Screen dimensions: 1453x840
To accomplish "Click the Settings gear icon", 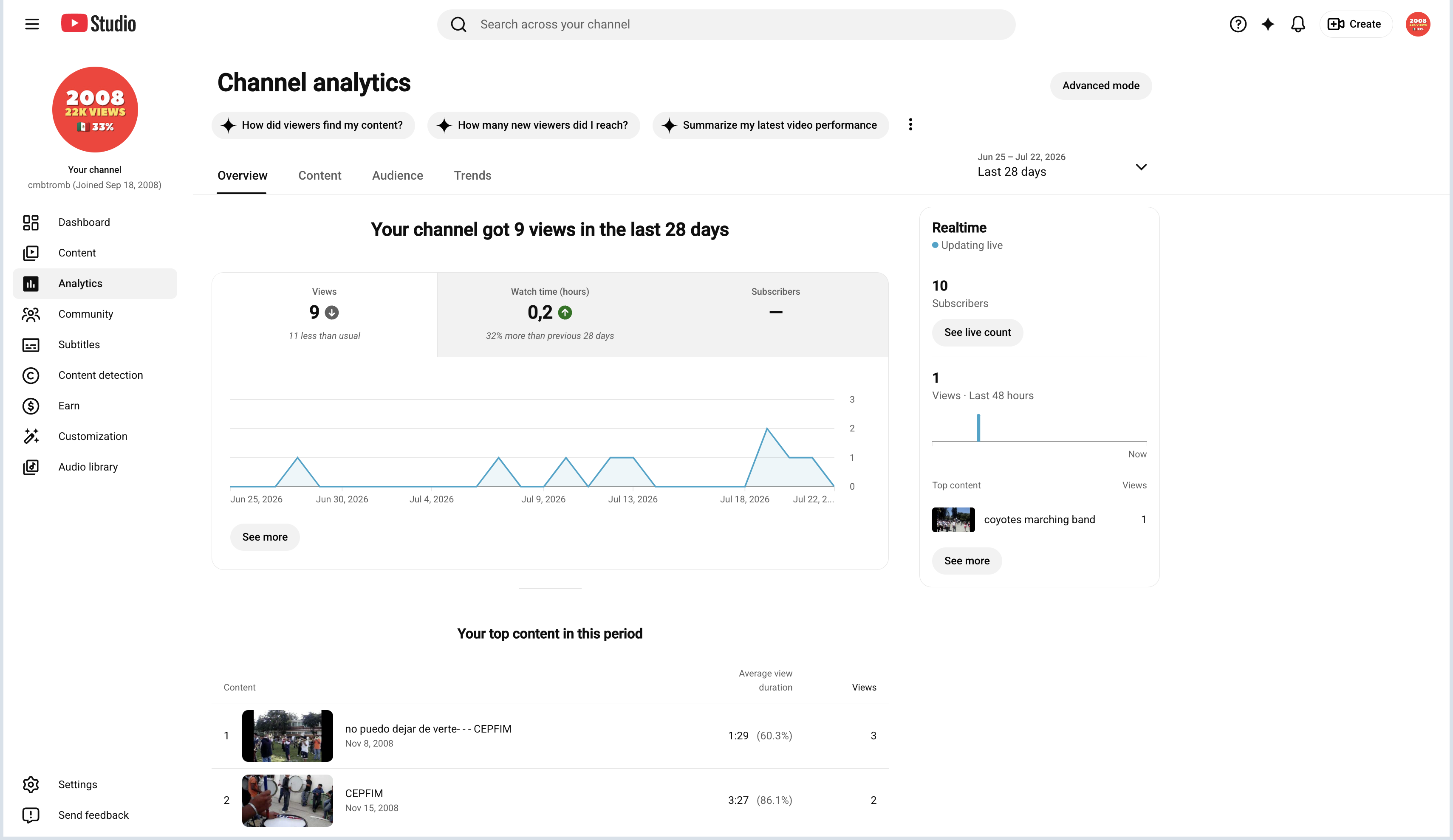I will pyautogui.click(x=31, y=785).
